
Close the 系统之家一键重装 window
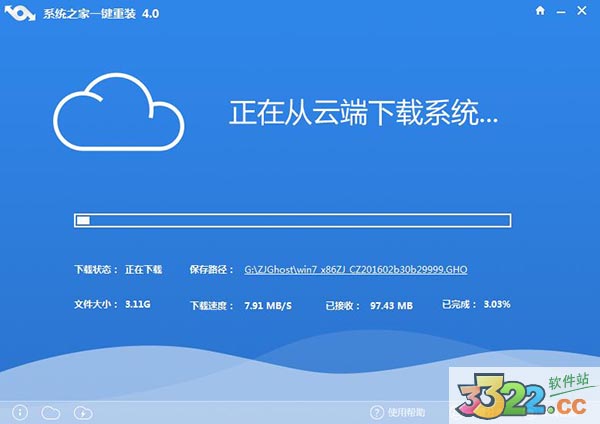(582, 11)
